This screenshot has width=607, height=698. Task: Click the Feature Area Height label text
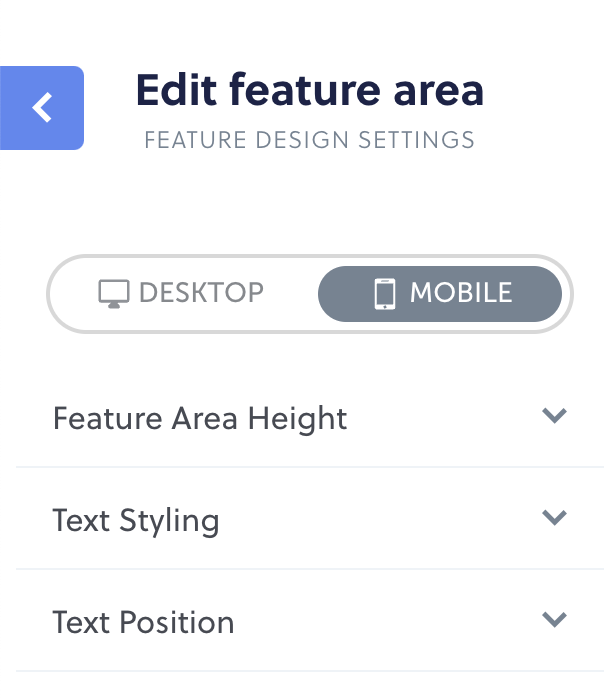pyautogui.click(x=200, y=419)
